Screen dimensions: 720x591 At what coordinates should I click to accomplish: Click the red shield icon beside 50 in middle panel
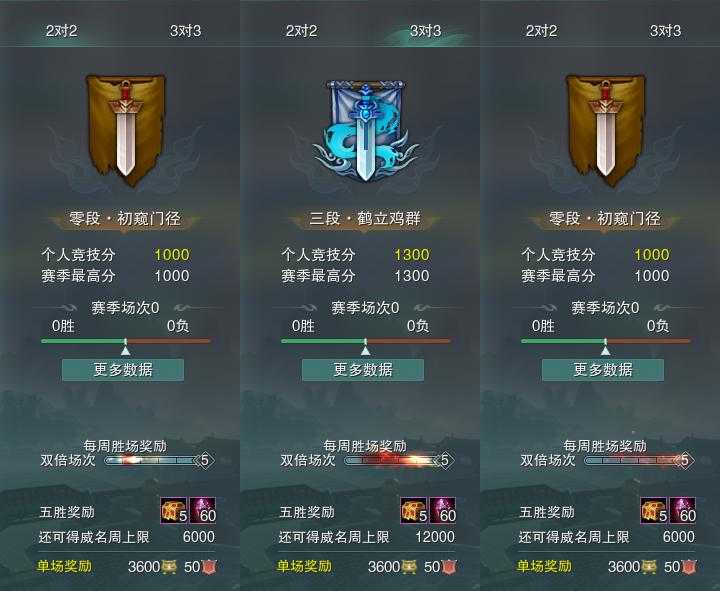point(450,567)
